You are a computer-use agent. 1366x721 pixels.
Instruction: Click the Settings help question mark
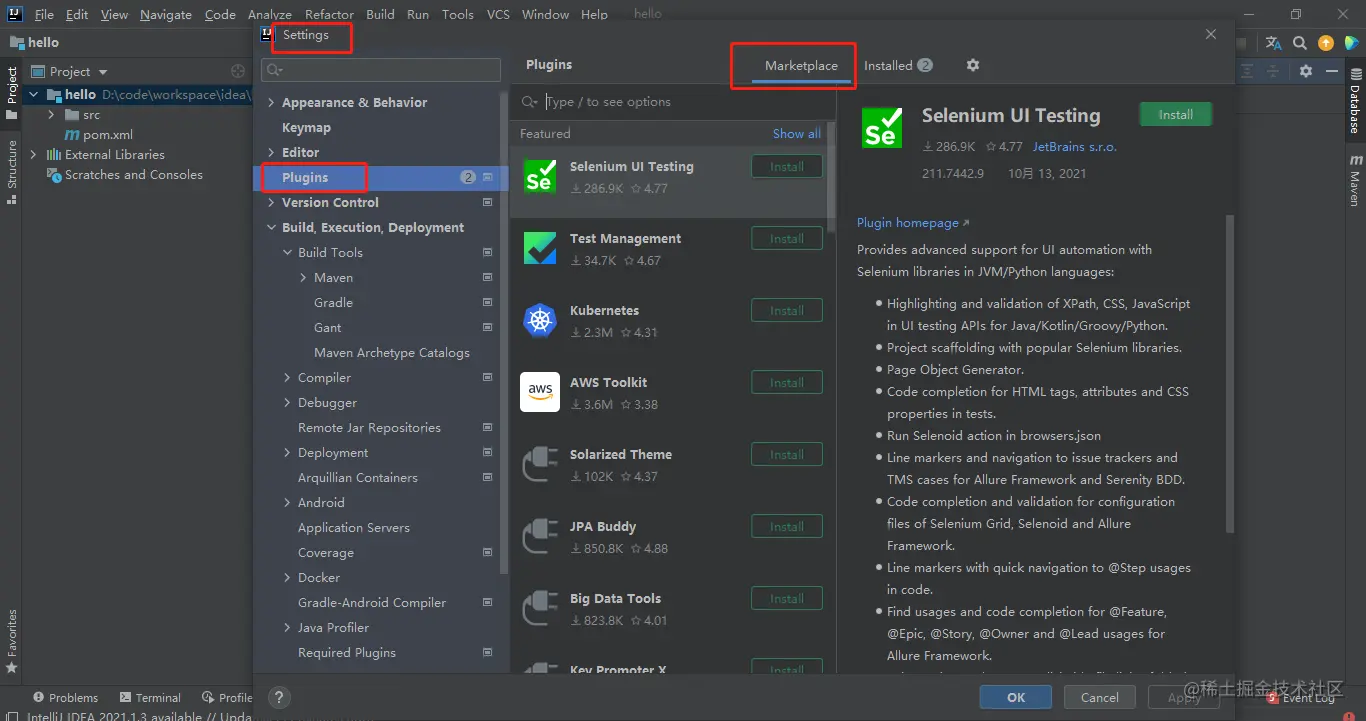(x=280, y=698)
